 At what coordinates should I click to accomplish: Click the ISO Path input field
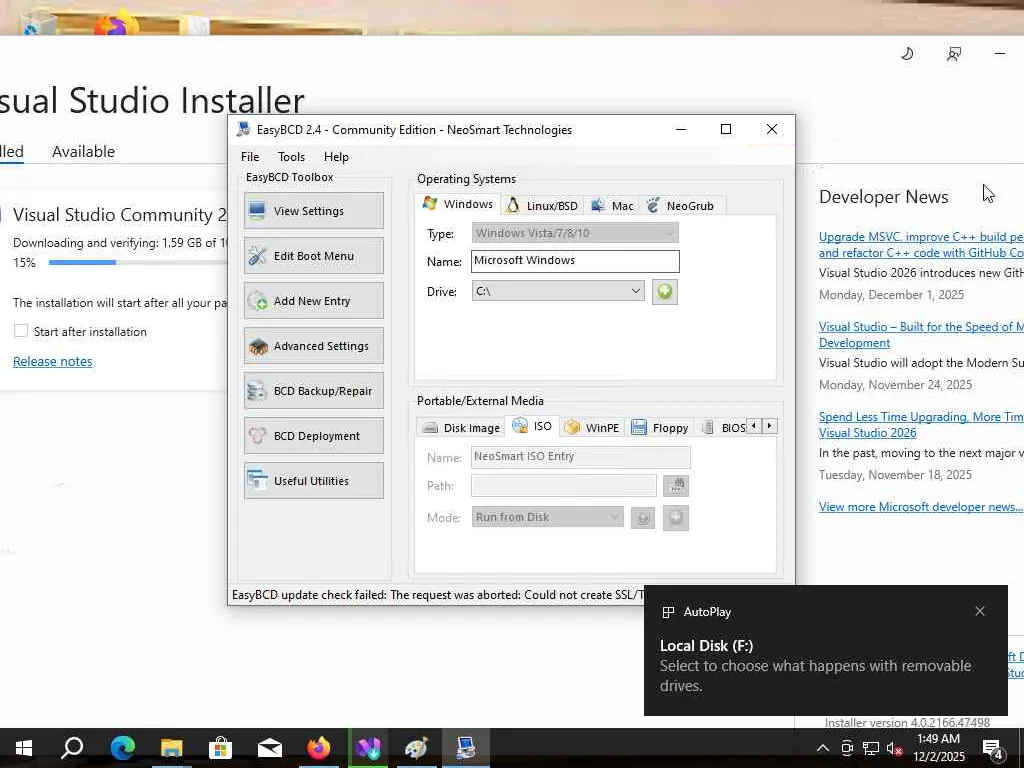[x=564, y=486]
